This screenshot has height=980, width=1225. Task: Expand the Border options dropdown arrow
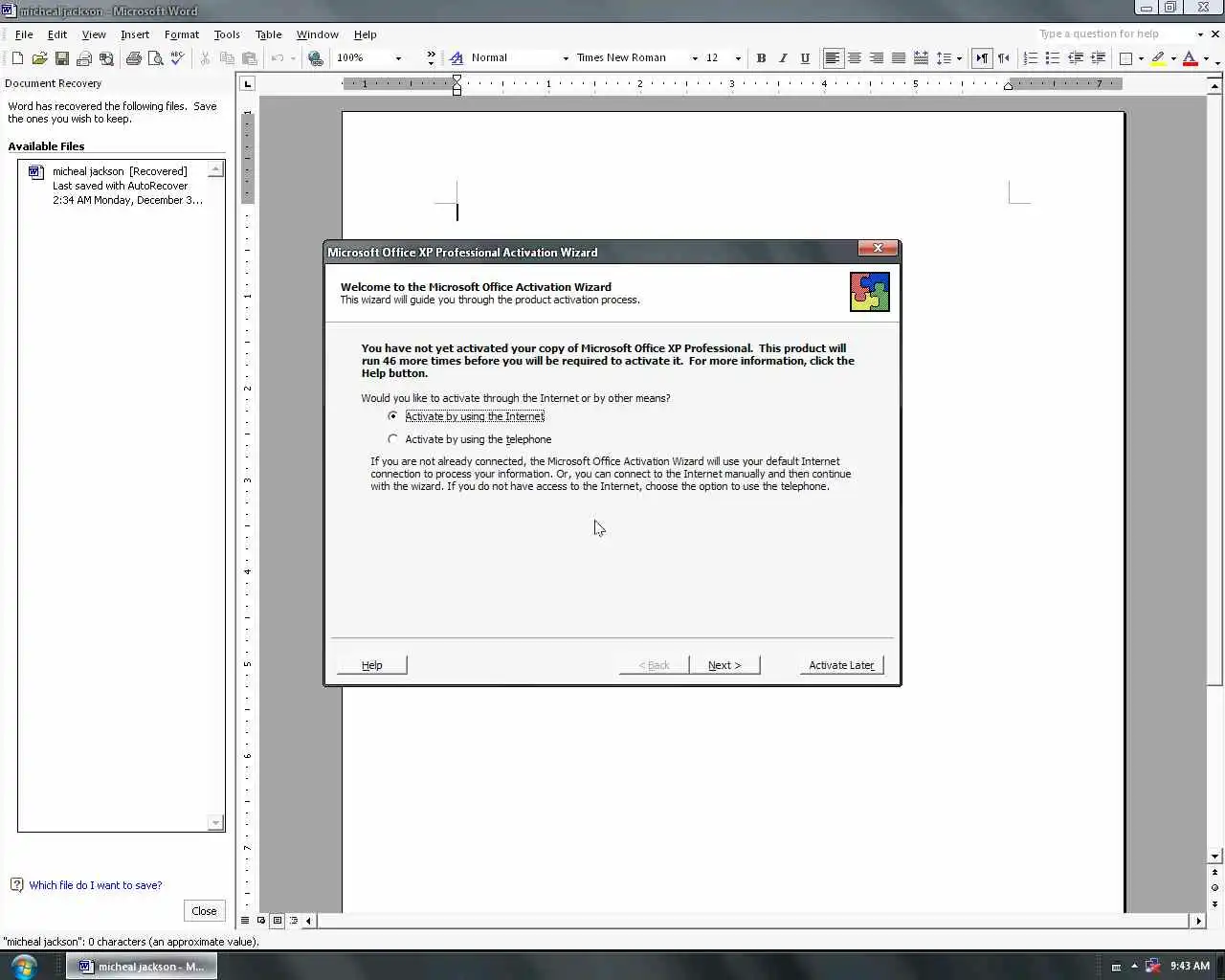[x=1141, y=58]
